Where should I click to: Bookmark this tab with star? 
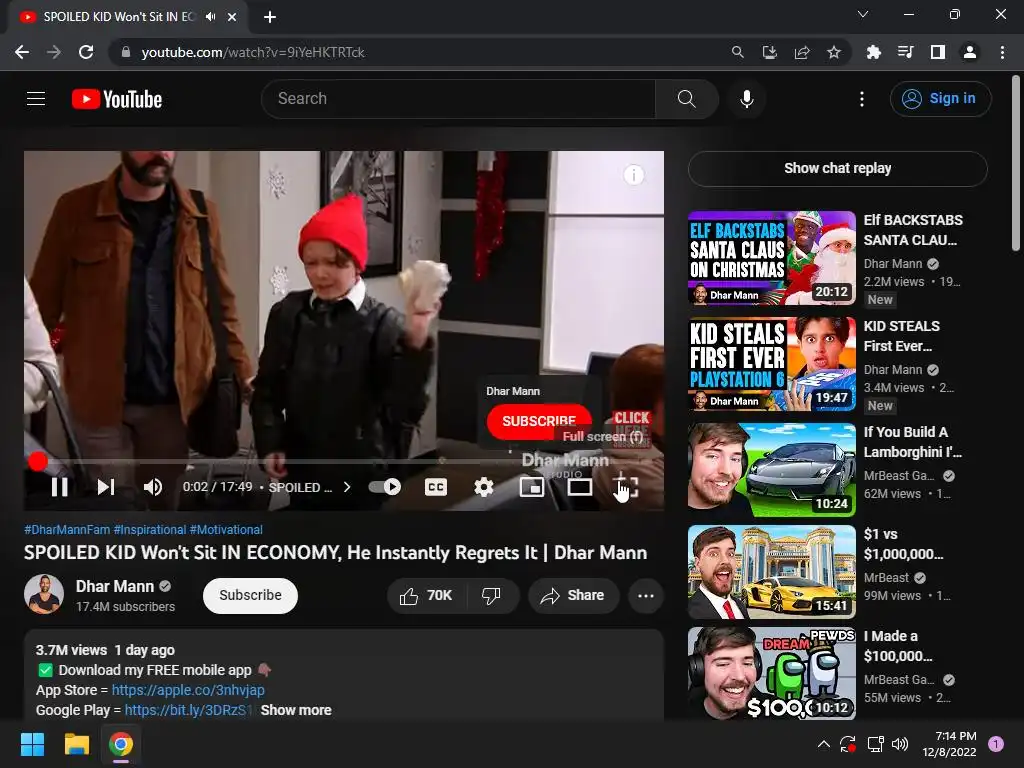point(833,52)
